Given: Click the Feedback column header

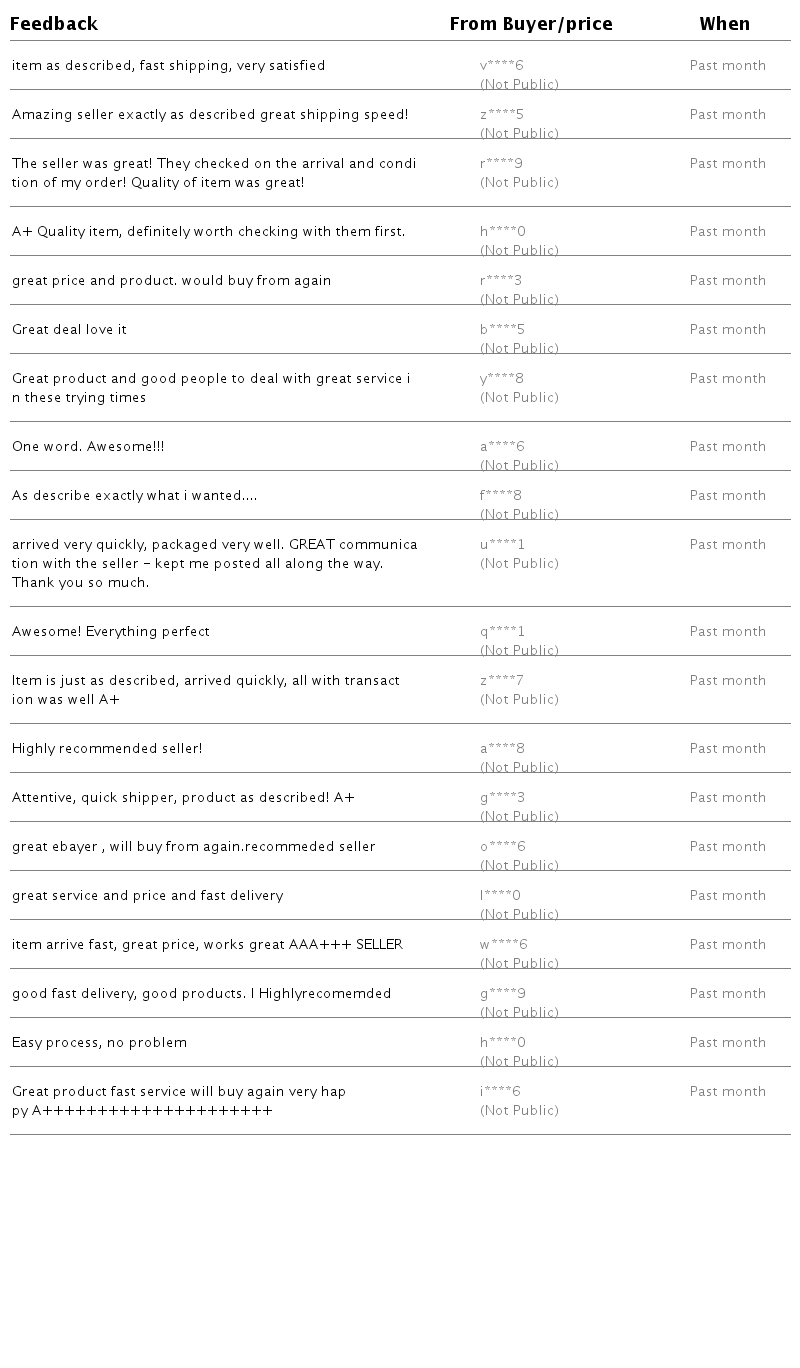Looking at the screenshot, I should pyautogui.click(x=54, y=24).
